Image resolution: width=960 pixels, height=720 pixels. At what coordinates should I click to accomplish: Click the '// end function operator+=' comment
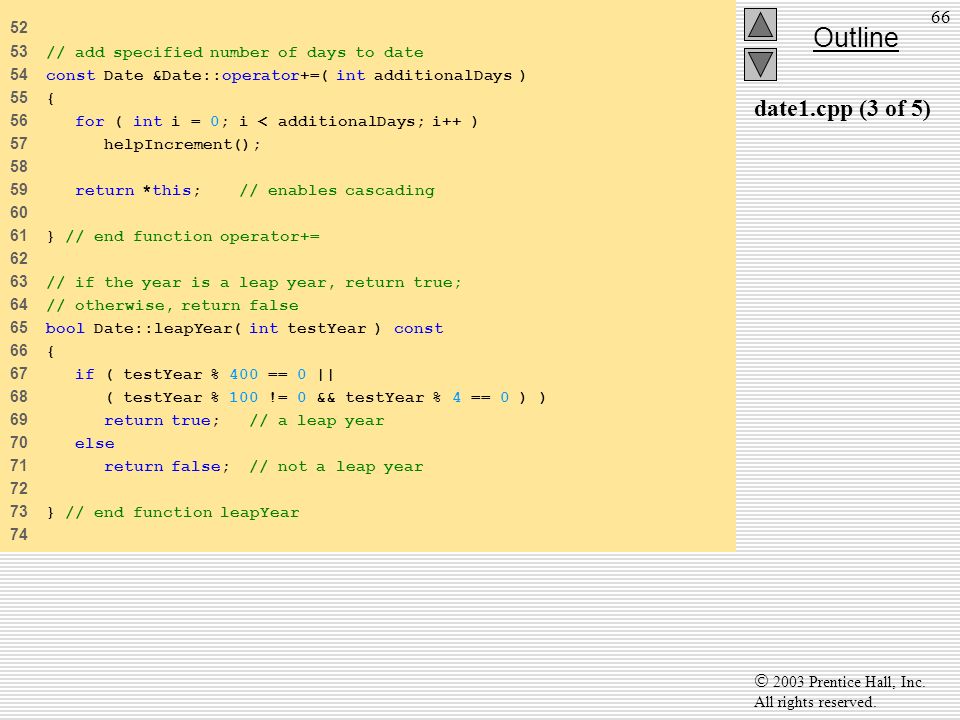click(192, 236)
